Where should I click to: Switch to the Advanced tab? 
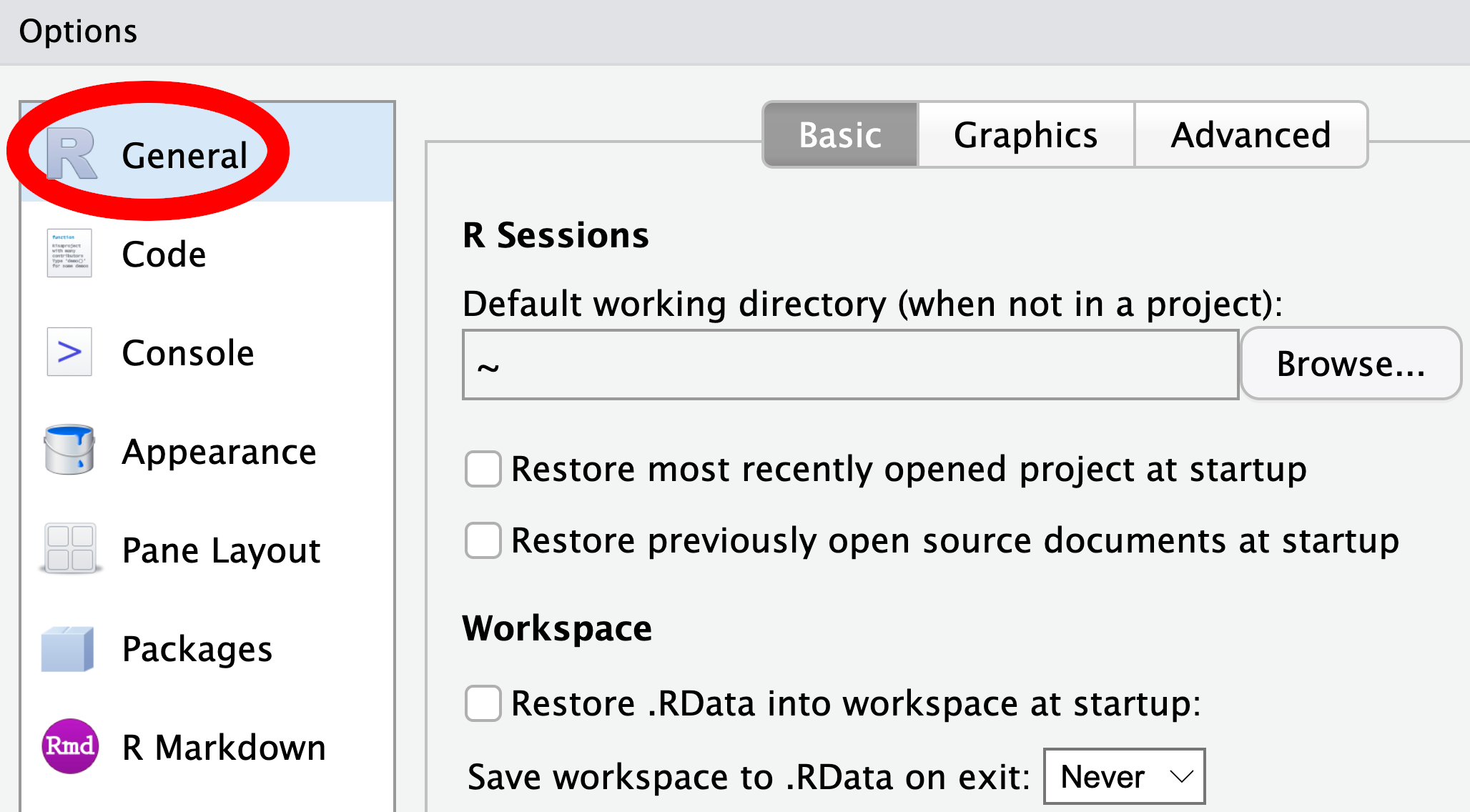pyautogui.click(x=1251, y=134)
